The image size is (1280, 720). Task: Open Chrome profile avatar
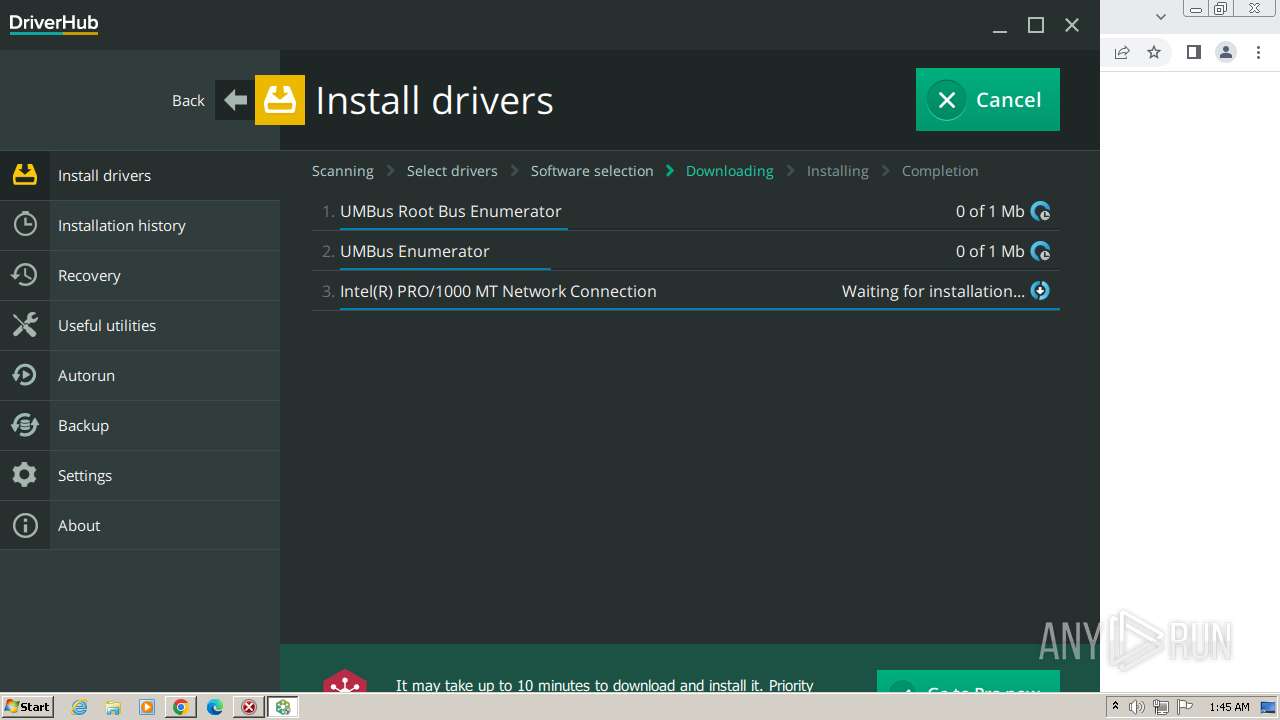tap(1226, 52)
